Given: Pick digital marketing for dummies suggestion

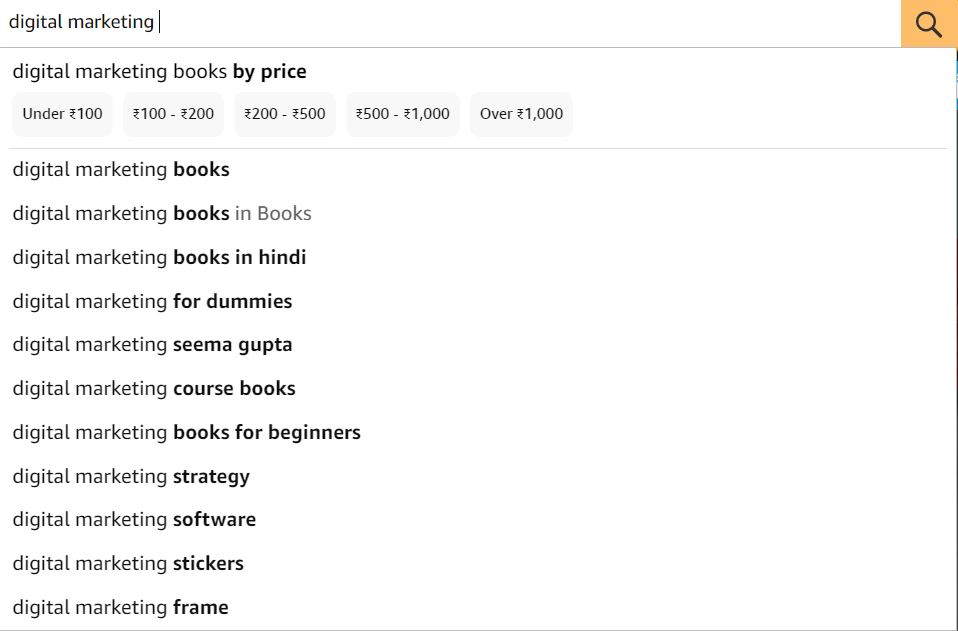Looking at the screenshot, I should 152,301.
